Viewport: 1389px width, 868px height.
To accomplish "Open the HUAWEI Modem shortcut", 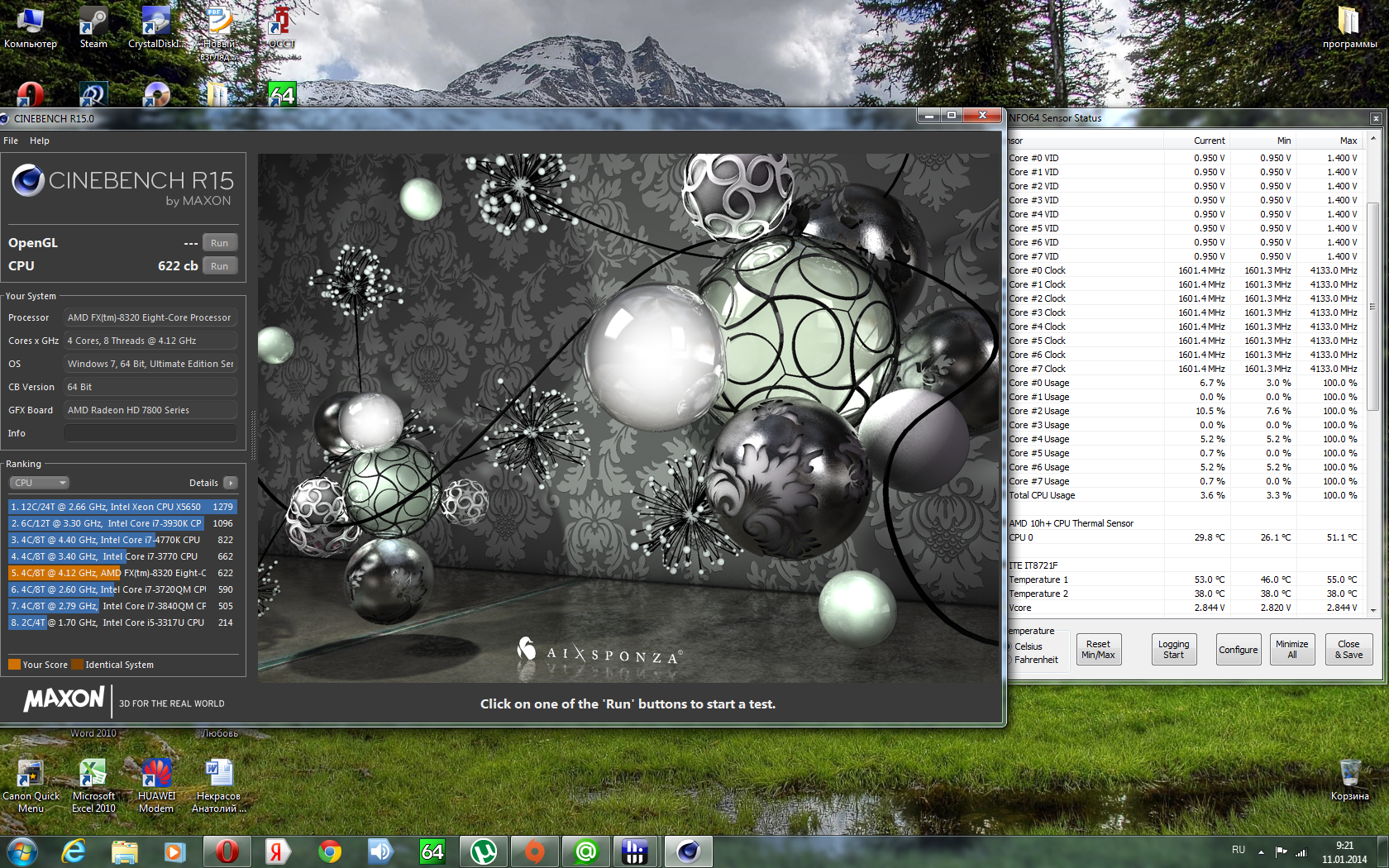I will tap(156, 785).
